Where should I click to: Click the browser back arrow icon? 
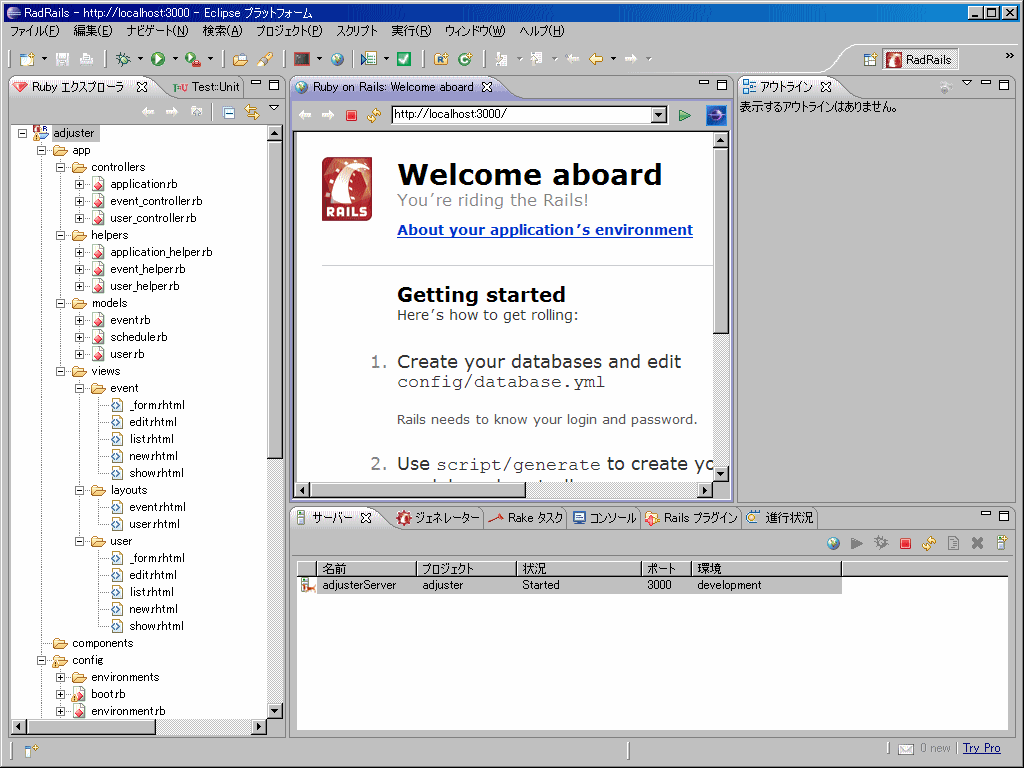point(305,116)
